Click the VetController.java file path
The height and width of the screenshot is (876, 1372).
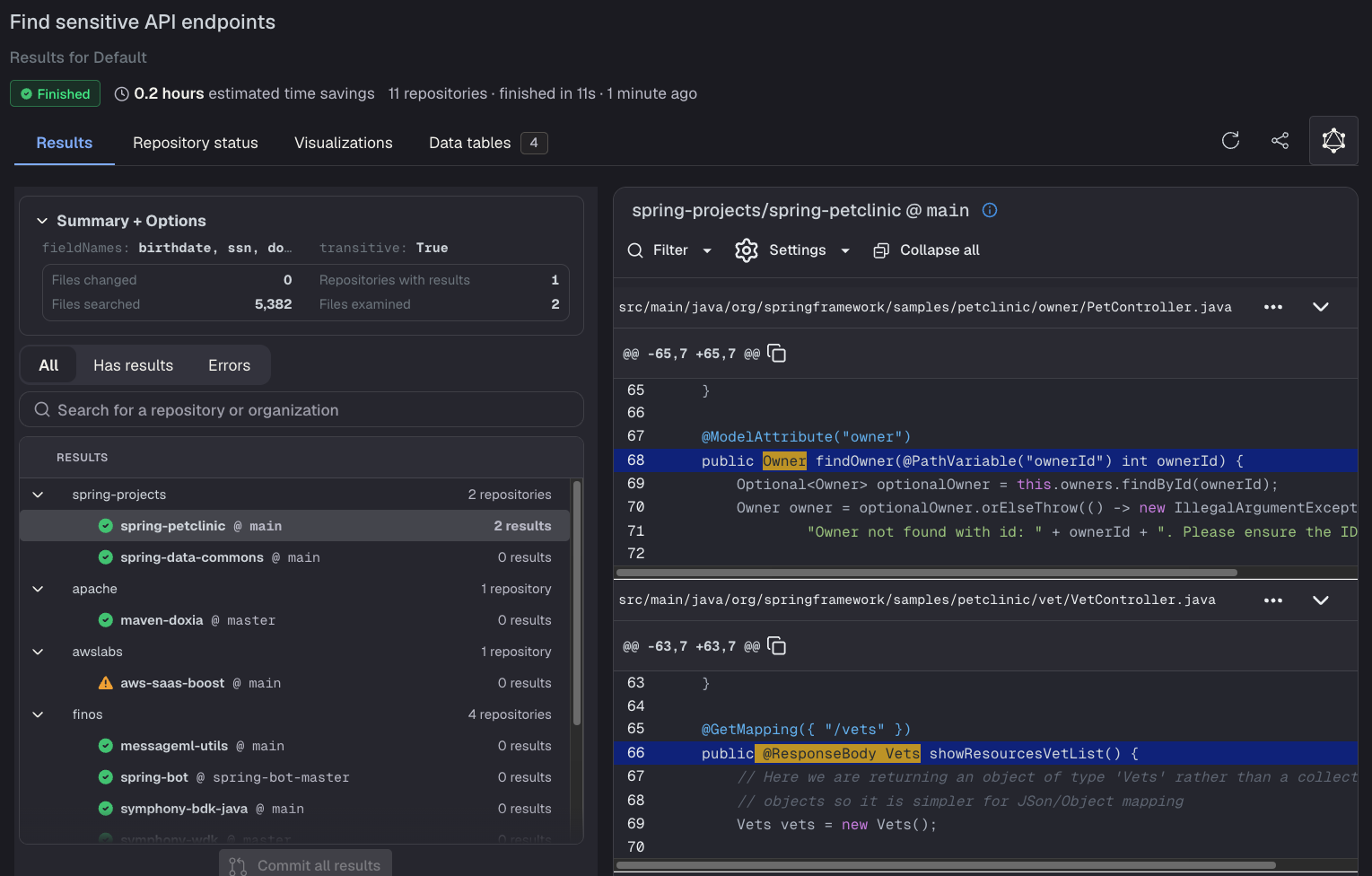tap(917, 600)
